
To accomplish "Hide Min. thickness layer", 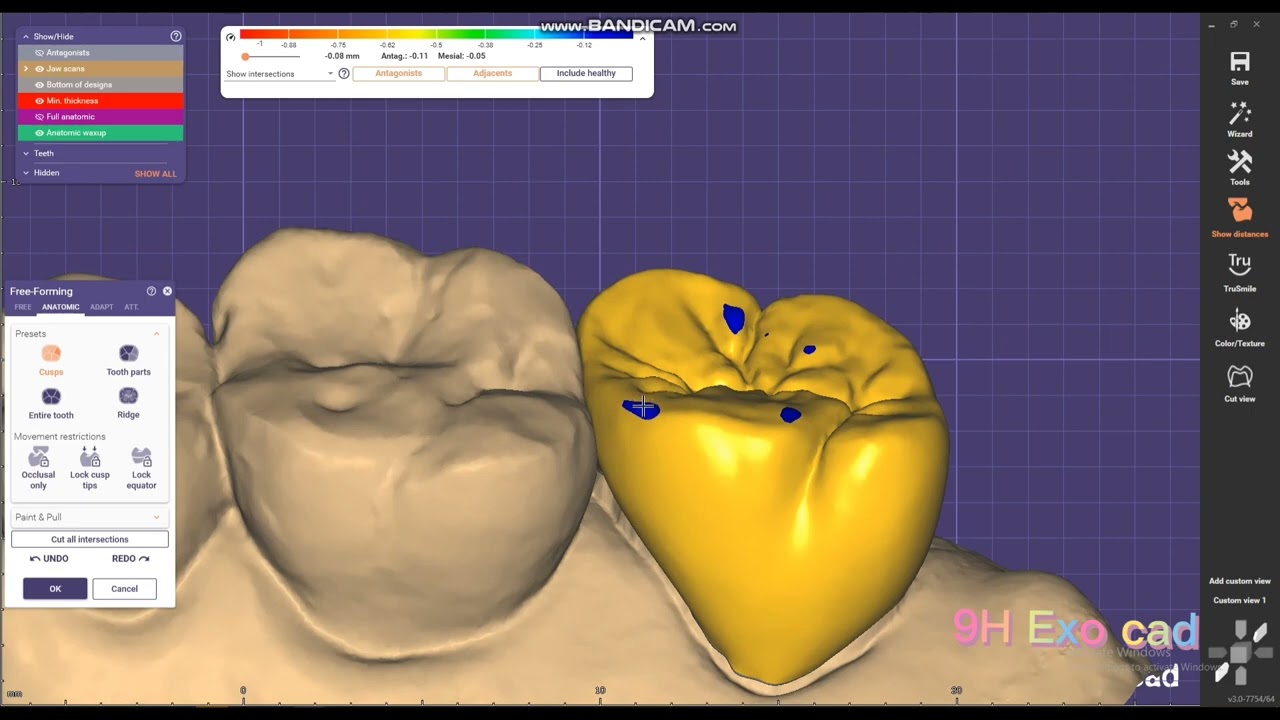I will [x=40, y=101].
